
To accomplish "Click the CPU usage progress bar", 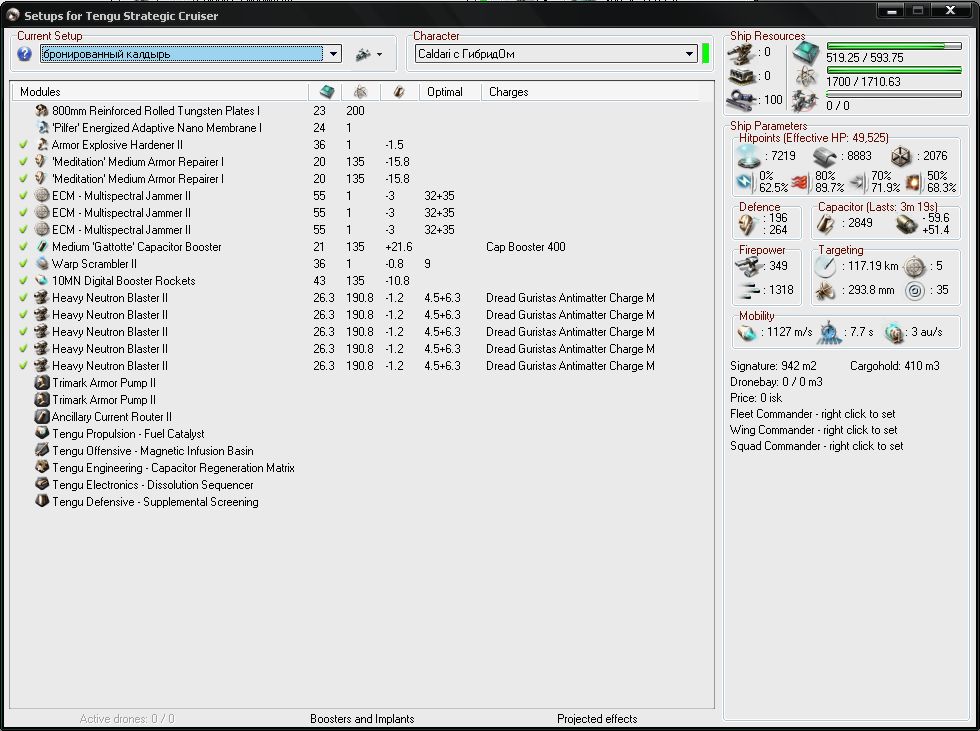I will click(894, 46).
